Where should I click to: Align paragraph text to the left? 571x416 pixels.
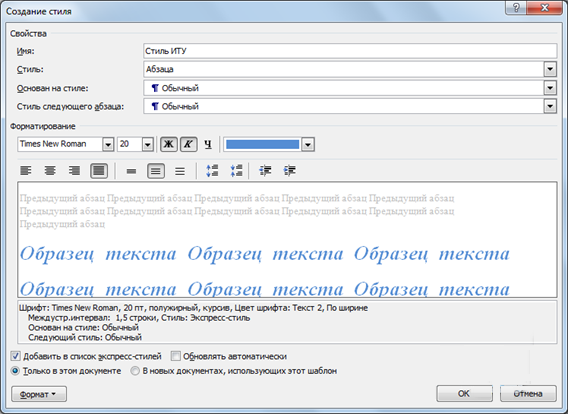(x=26, y=171)
